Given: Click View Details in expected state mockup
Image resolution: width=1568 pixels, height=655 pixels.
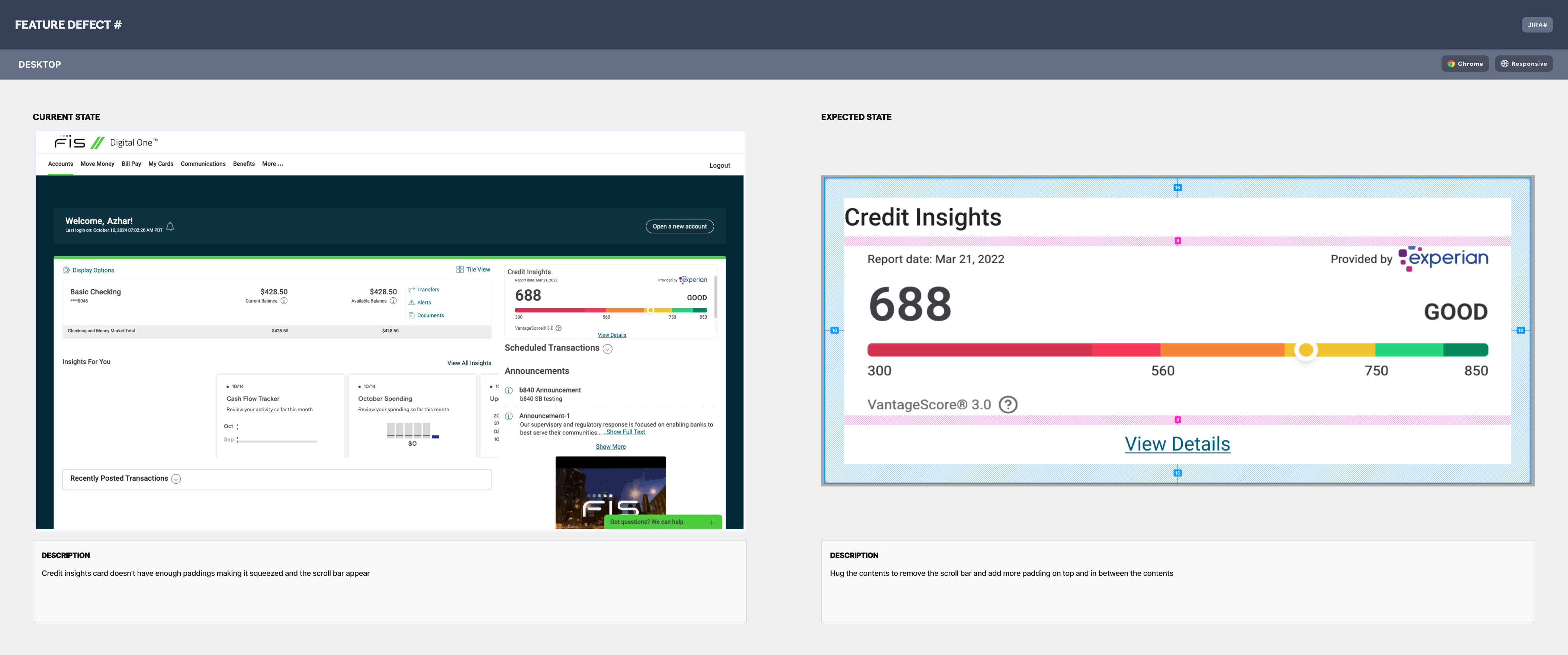Looking at the screenshot, I should click(1177, 444).
